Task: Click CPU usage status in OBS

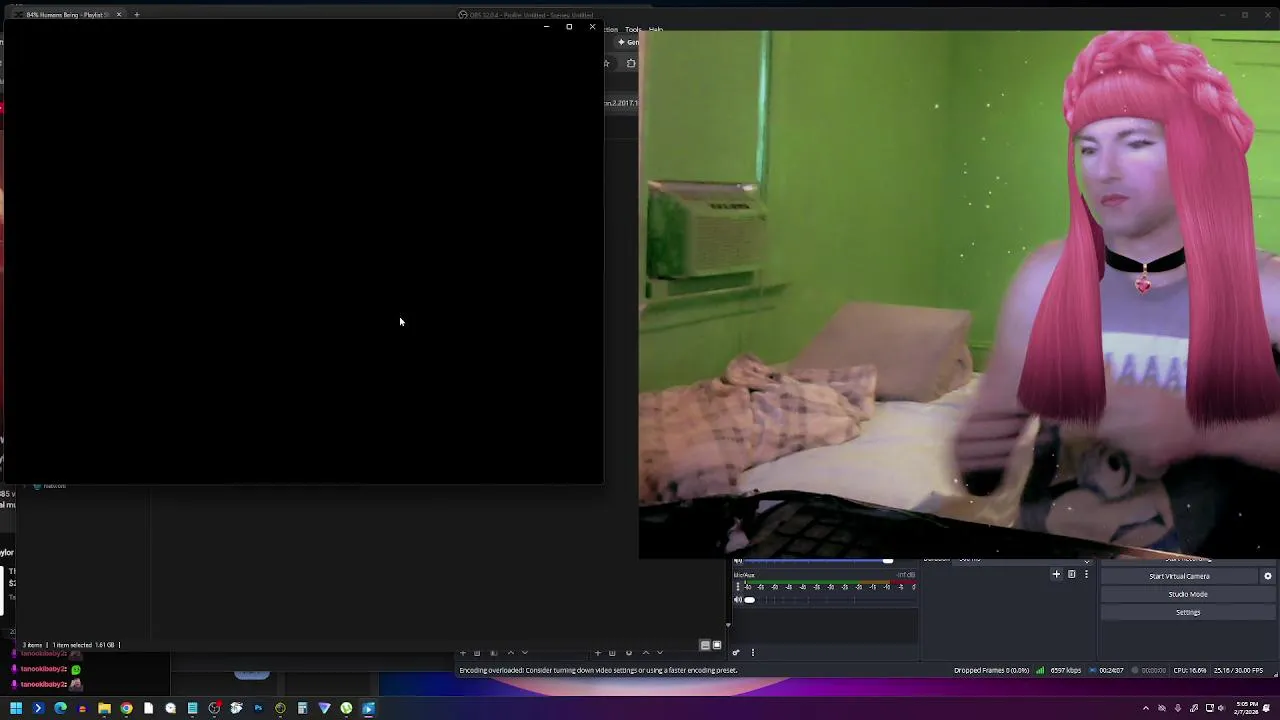Action: [x=1190, y=670]
